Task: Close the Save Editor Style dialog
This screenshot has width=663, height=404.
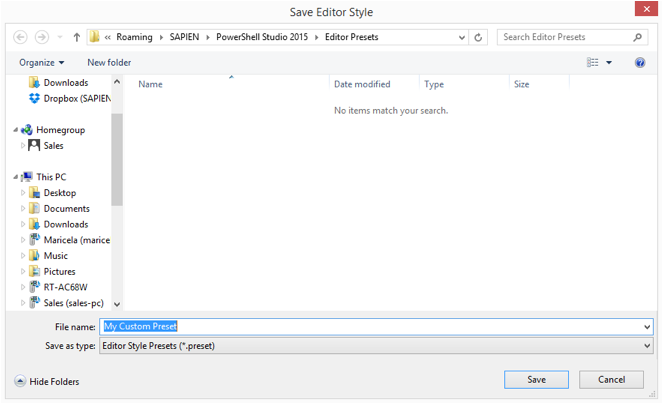Action: 646,9
